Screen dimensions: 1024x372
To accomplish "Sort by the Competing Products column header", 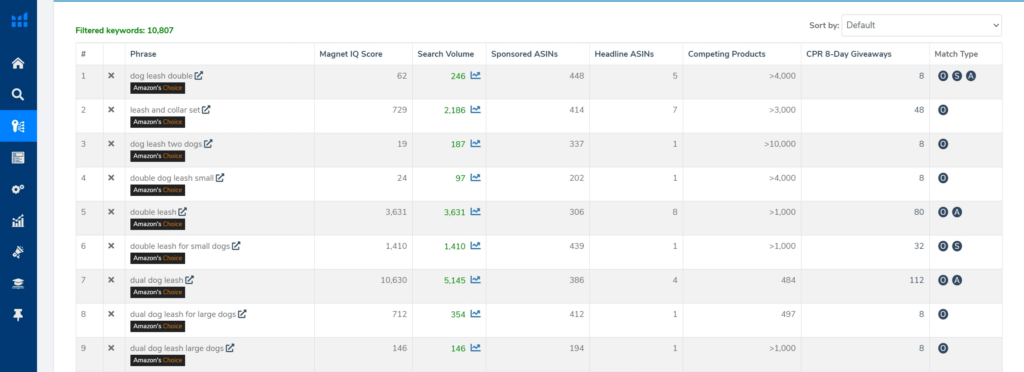I will (x=726, y=54).
